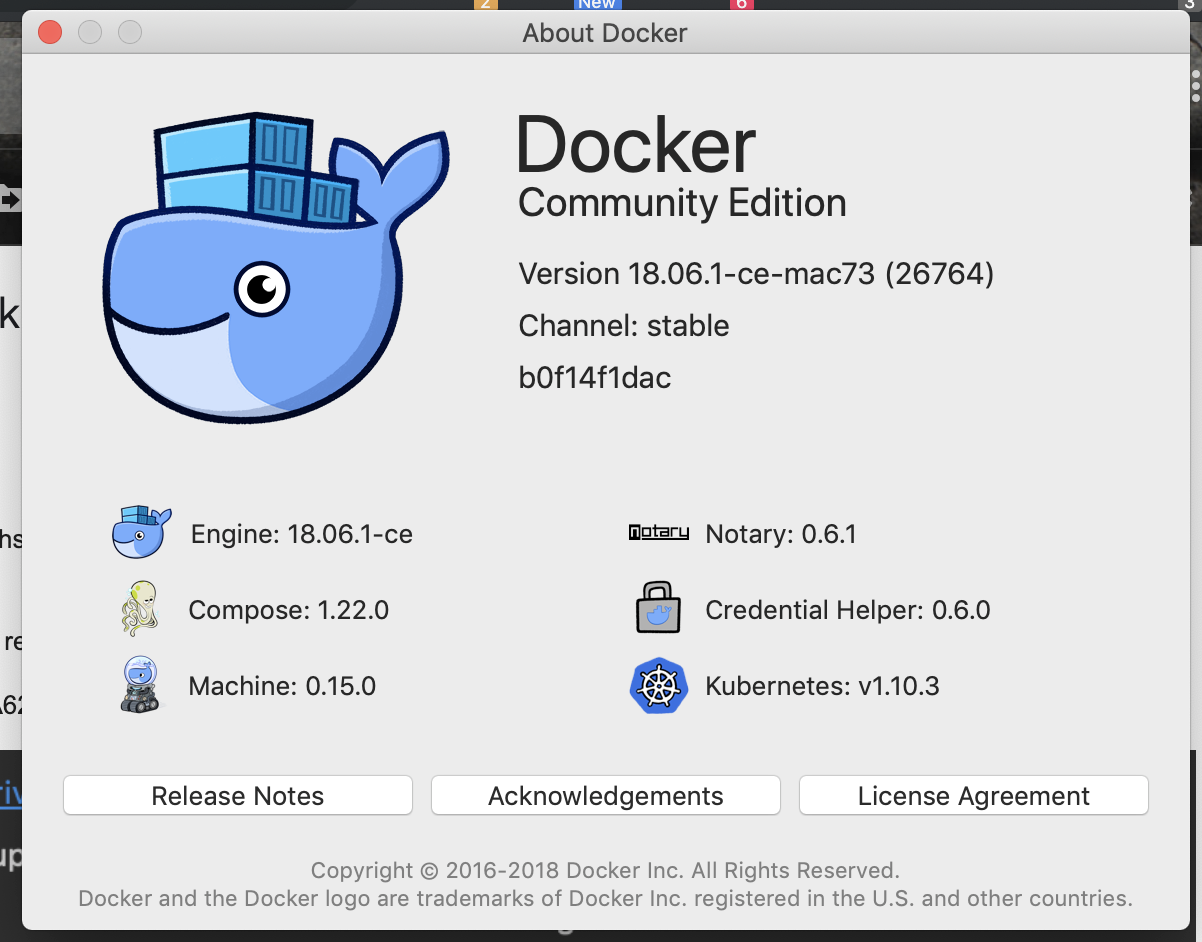The width and height of the screenshot is (1202, 942).
Task: Click the vertical dots on the right edge
Action: pos(1196,85)
